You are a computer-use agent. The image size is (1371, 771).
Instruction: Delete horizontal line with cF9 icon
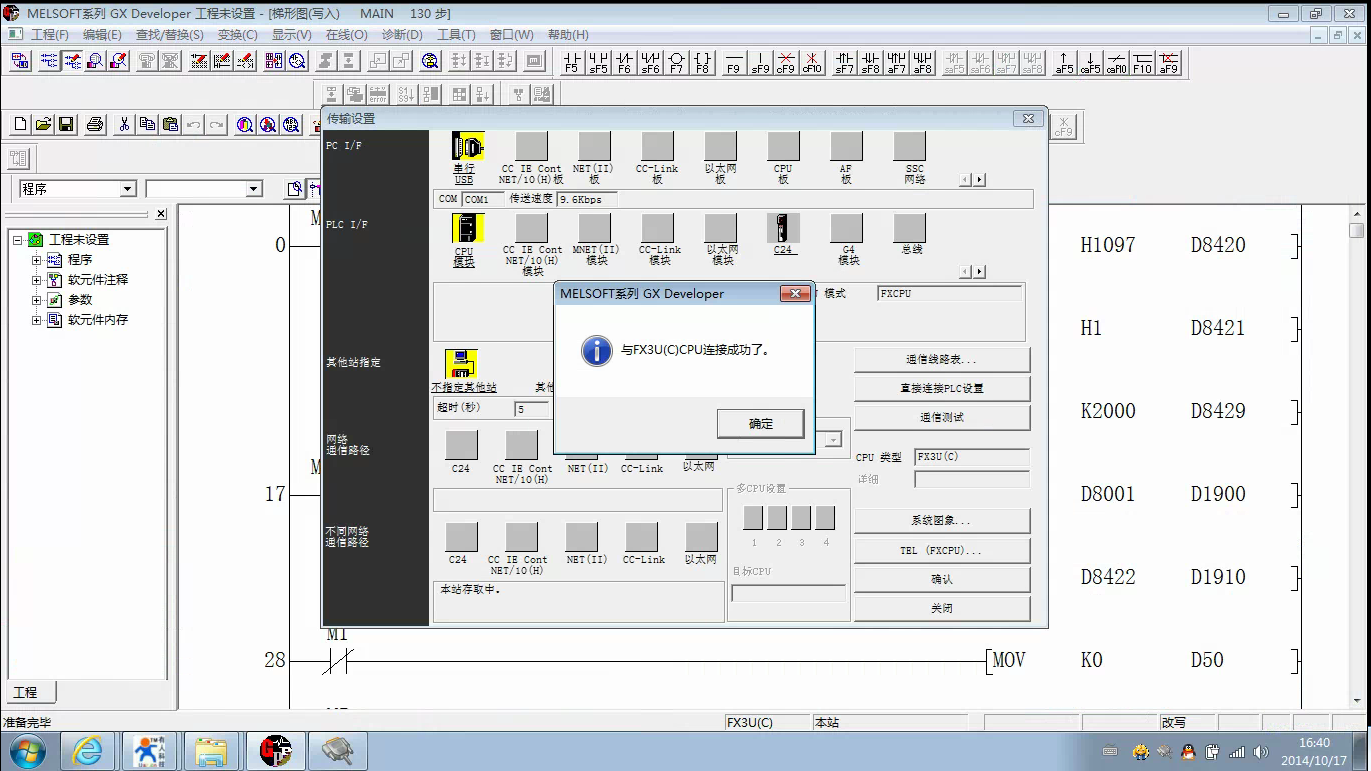coord(786,63)
